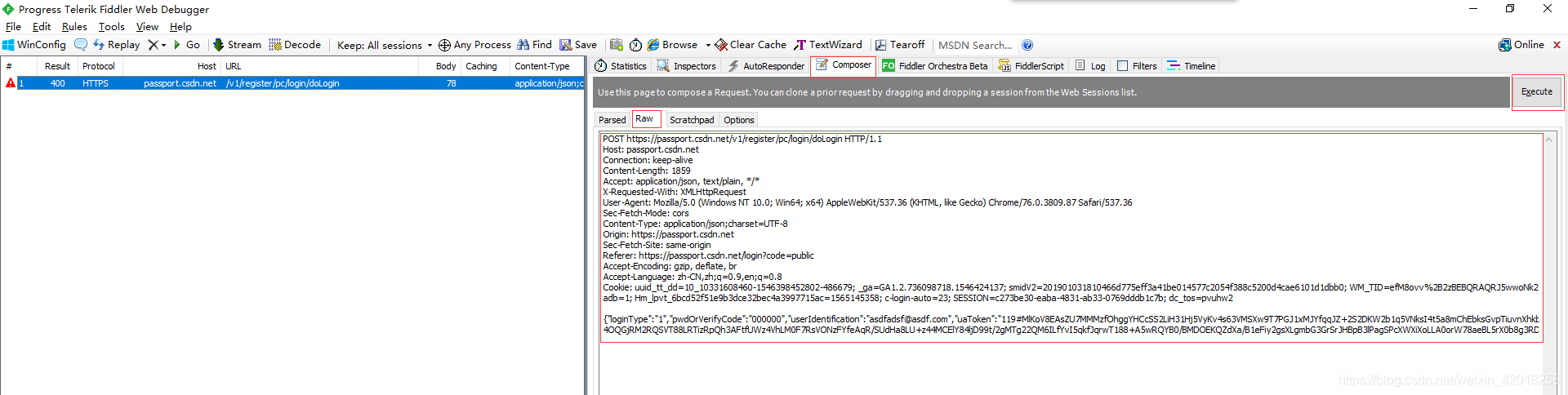
Task: Open WinConfig from the toolbar
Action: (34, 45)
